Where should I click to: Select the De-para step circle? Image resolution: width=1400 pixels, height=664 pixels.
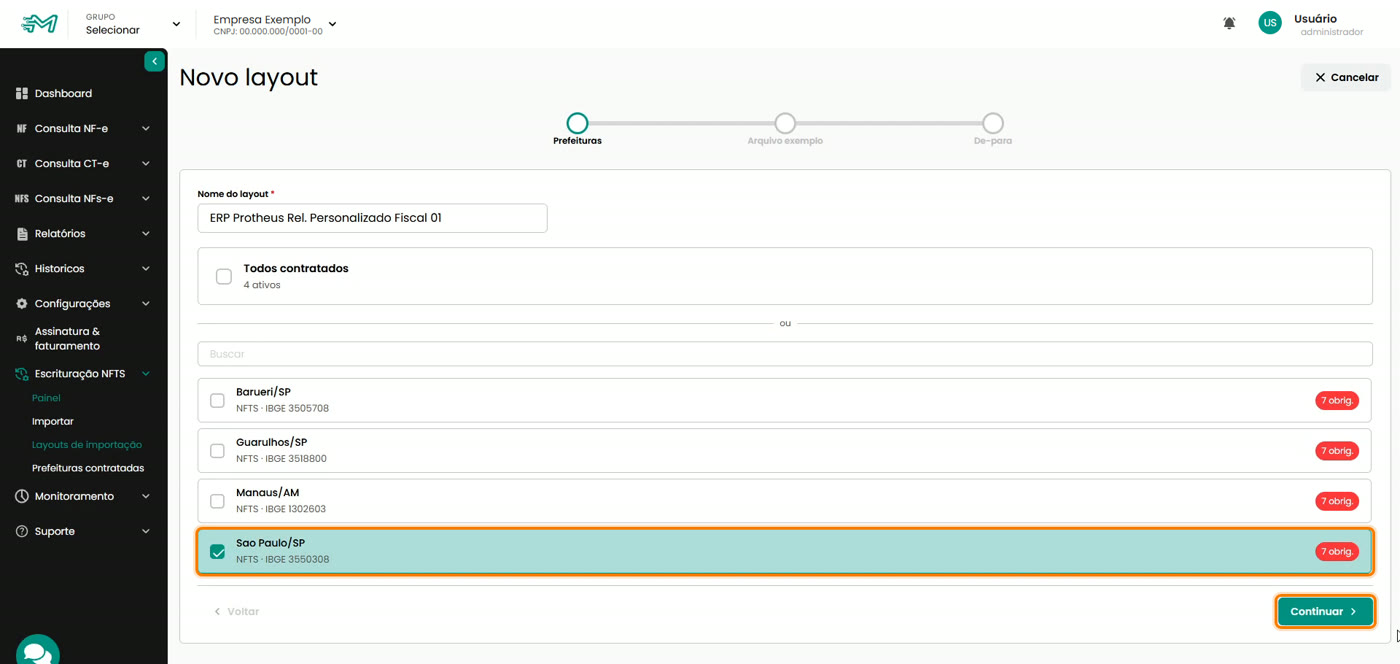click(x=993, y=123)
